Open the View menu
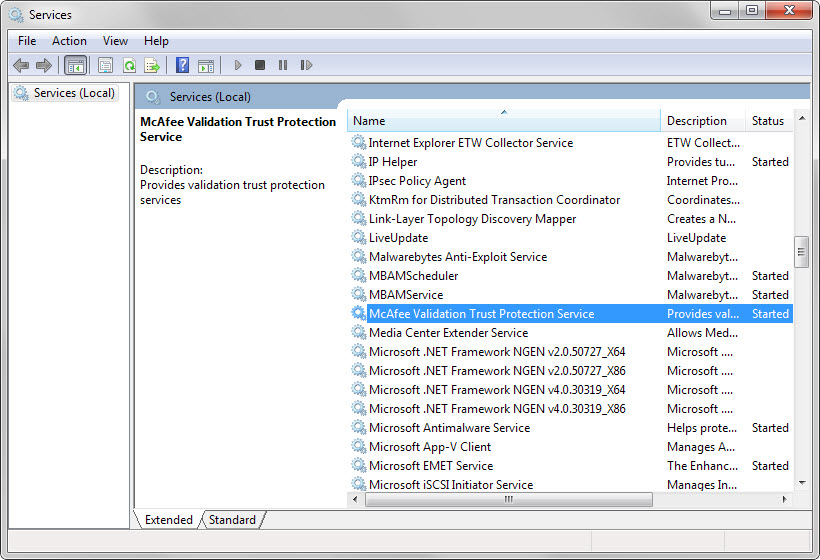Screen dimensions: 820x560 pyautogui.click(x=115, y=41)
